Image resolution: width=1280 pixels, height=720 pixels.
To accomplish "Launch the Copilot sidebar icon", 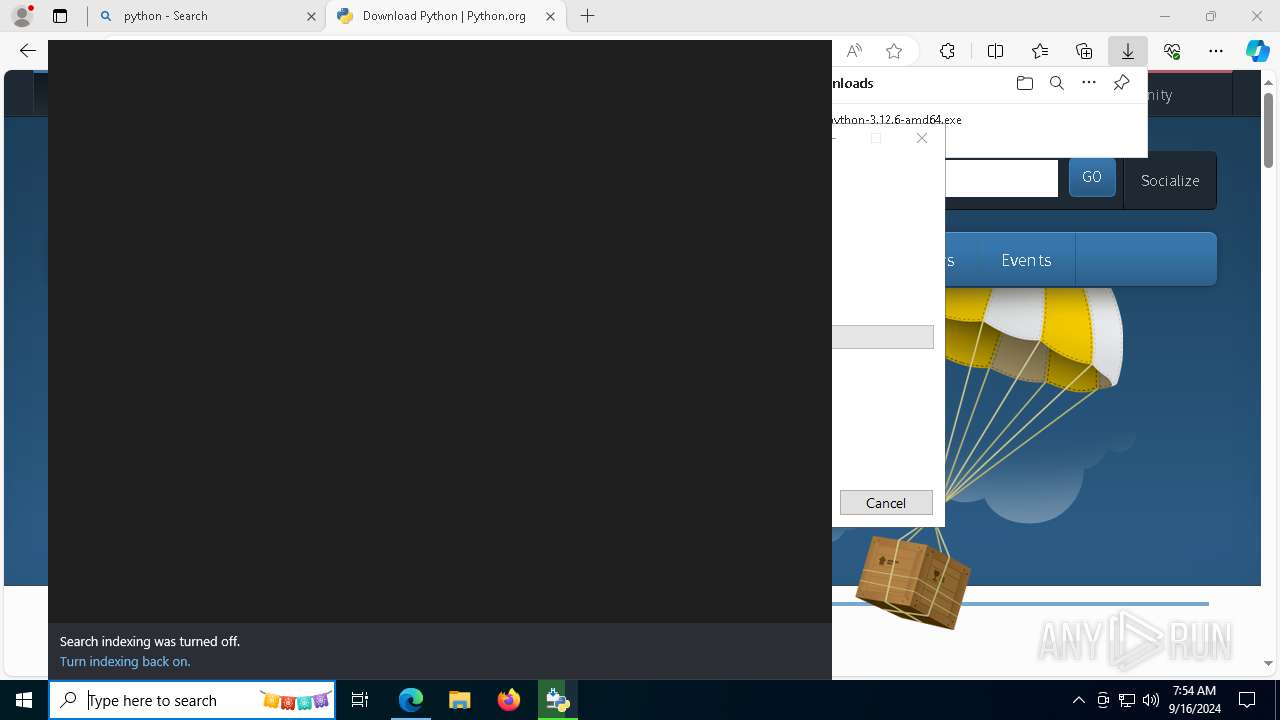I will (1258, 51).
